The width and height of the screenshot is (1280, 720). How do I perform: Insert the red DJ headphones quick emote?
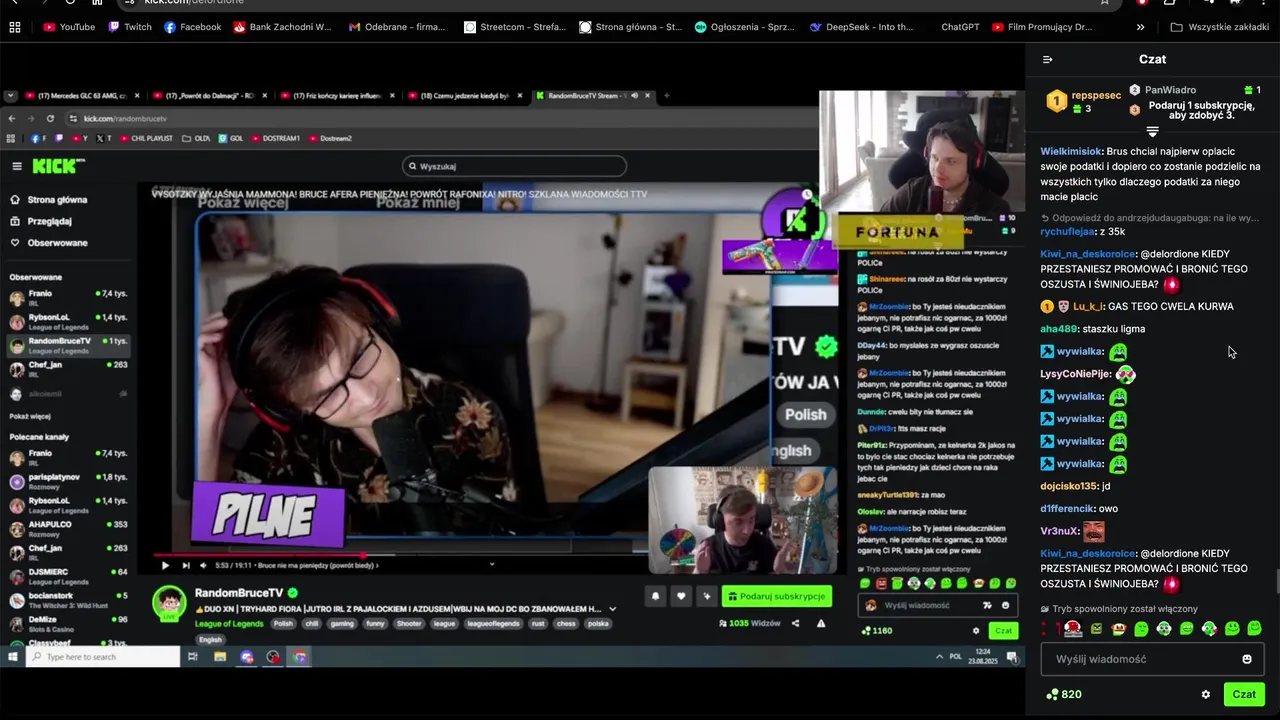1073,629
